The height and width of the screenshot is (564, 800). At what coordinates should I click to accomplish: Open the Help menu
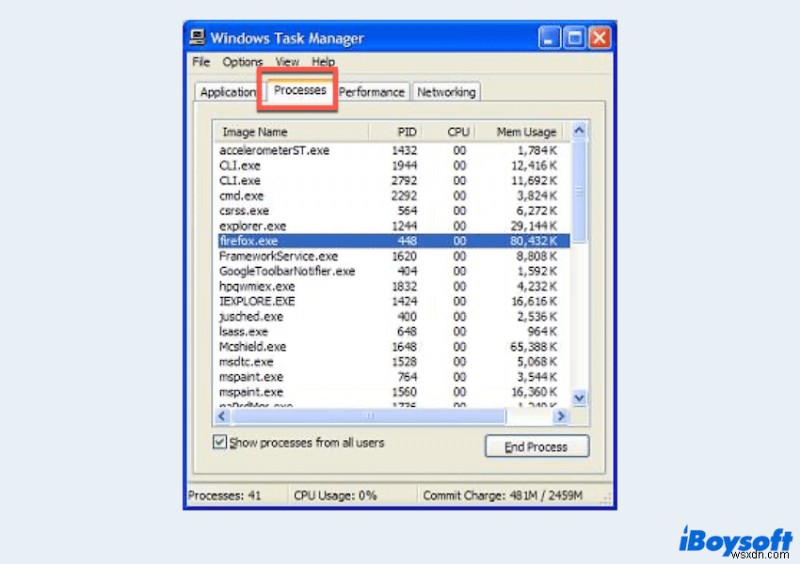[x=323, y=62]
